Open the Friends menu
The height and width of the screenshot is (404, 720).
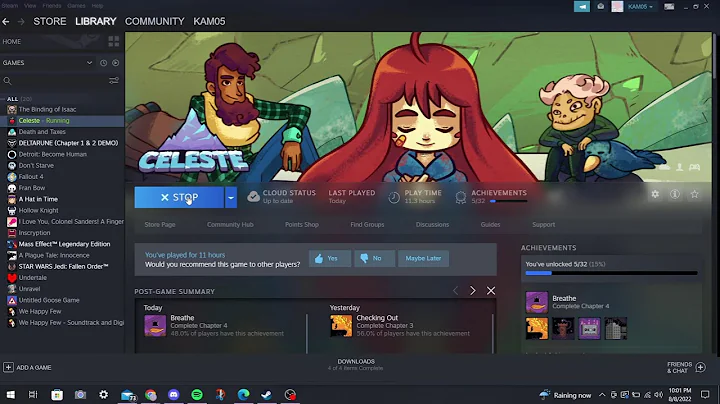click(52, 6)
